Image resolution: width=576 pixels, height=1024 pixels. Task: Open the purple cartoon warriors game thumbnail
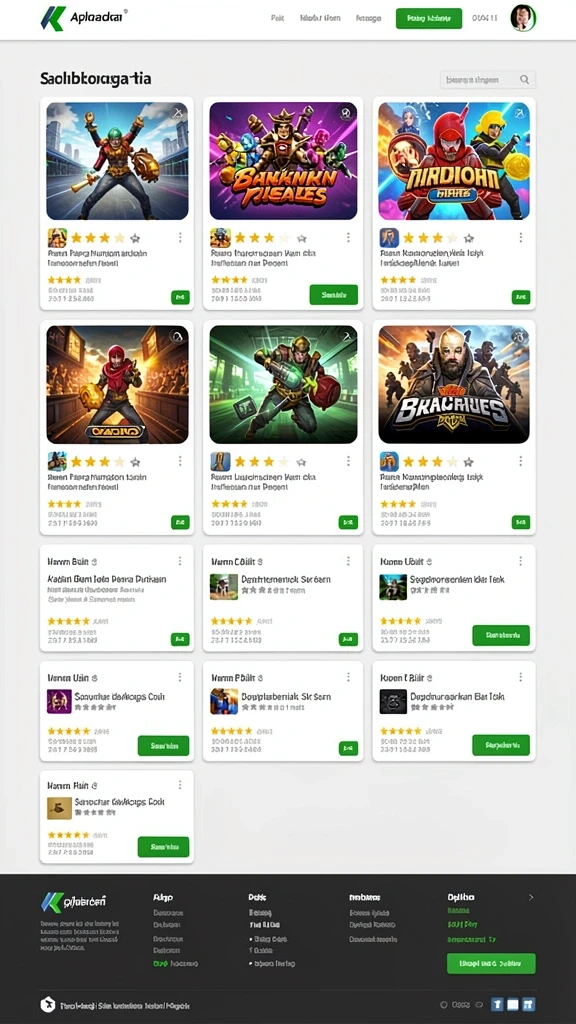pos(283,161)
